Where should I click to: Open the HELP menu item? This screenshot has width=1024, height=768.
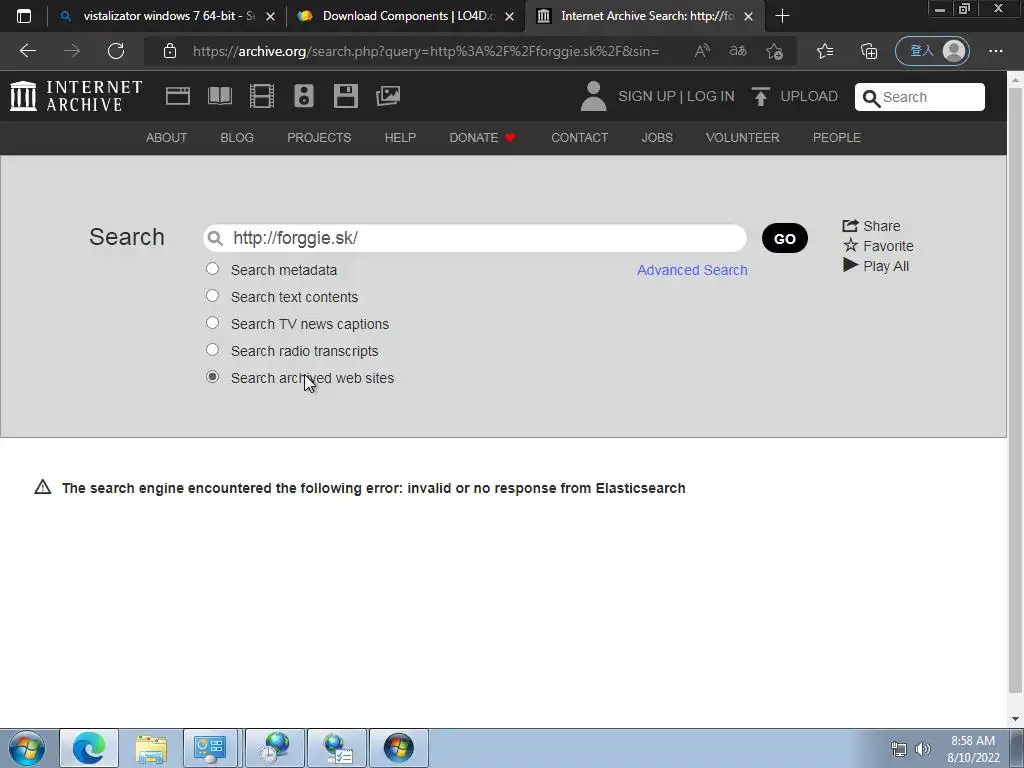point(400,138)
